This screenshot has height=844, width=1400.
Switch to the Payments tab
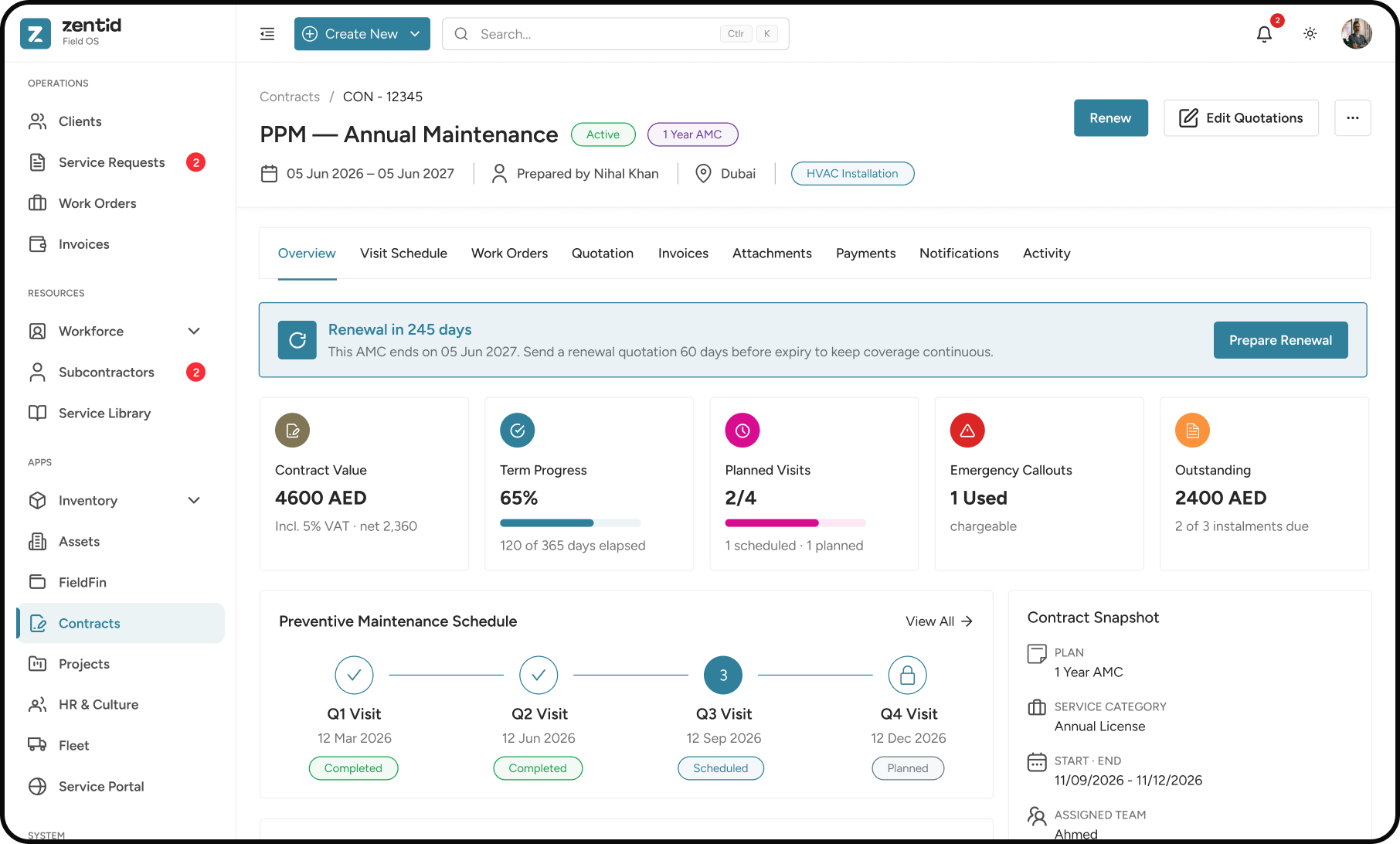point(865,254)
